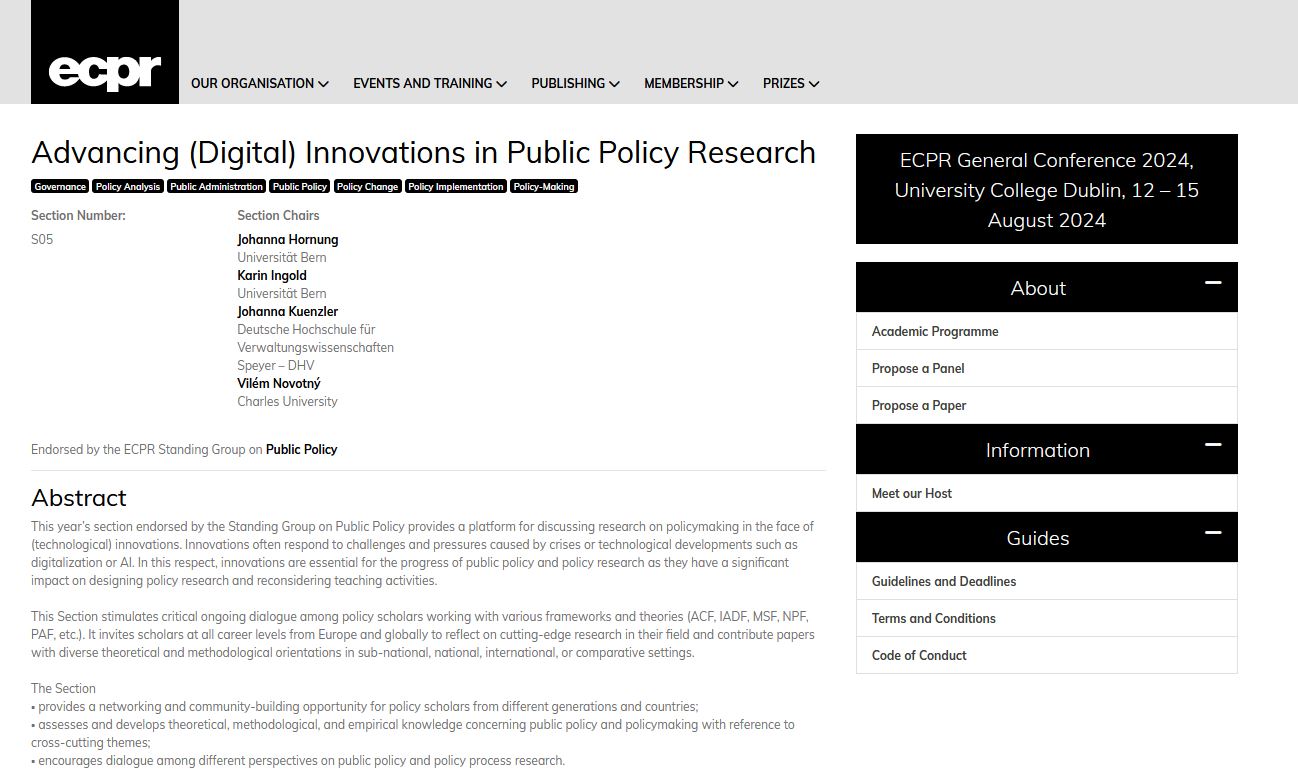
Task: Select the Policy-Making tag
Action: tap(544, 187)
